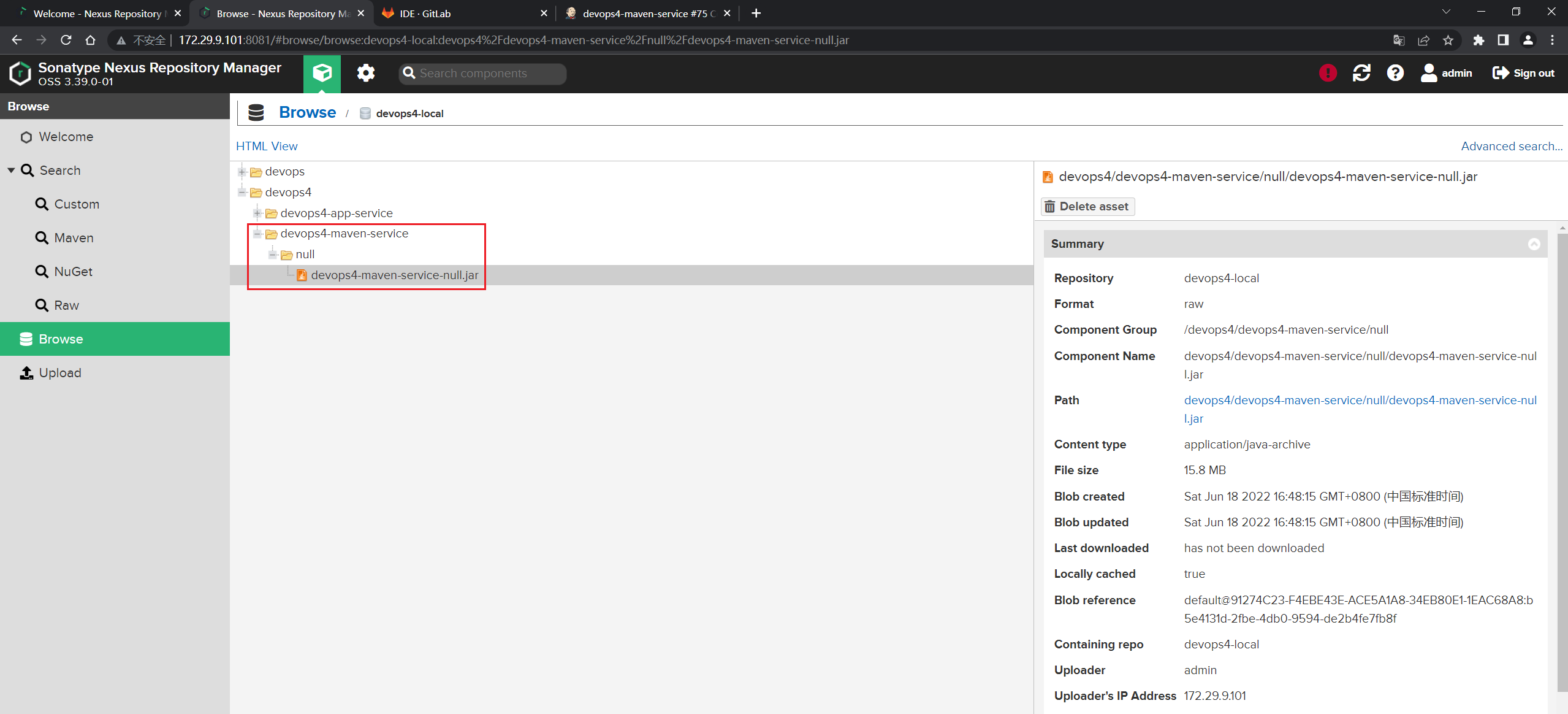Go to the browser home page

90,40
